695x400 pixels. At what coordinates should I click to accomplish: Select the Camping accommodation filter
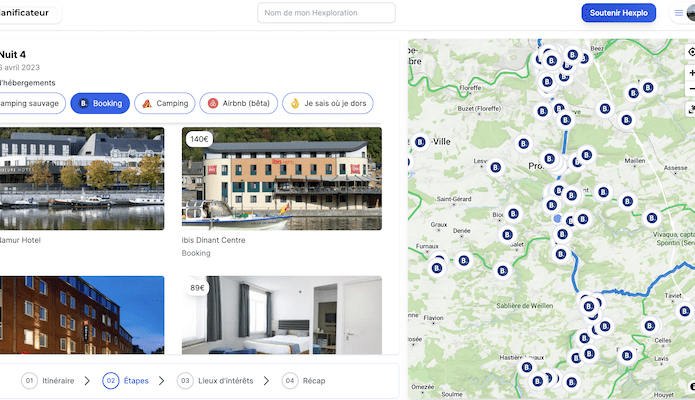click(165, 103)
